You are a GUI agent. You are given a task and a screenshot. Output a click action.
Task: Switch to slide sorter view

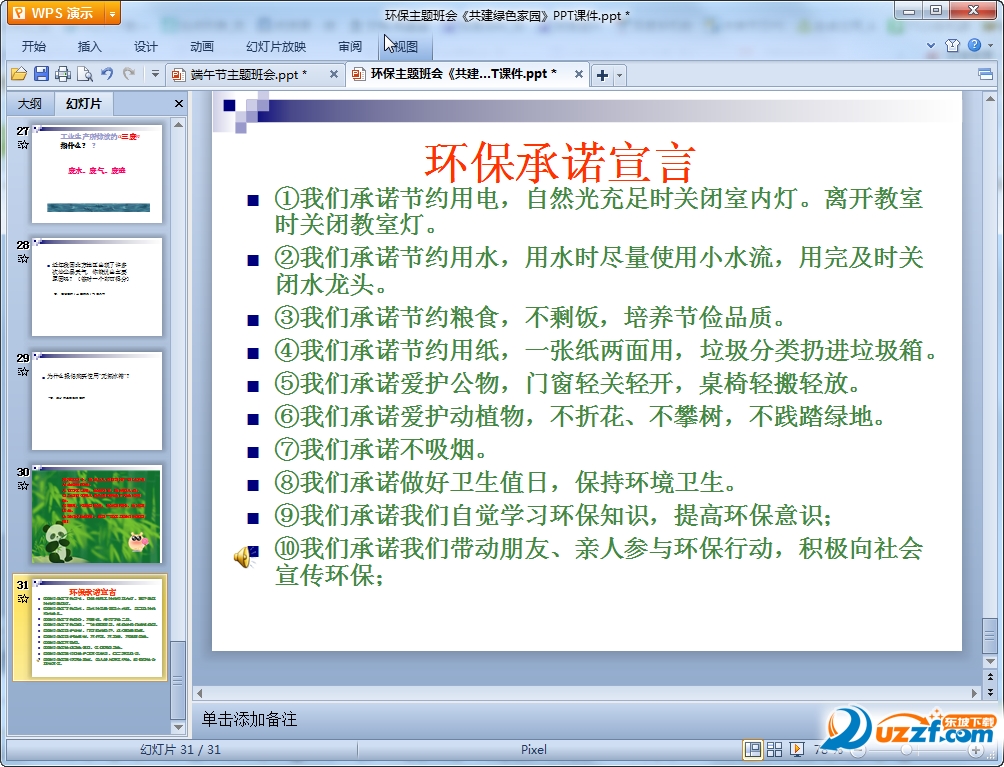point(774,749)
